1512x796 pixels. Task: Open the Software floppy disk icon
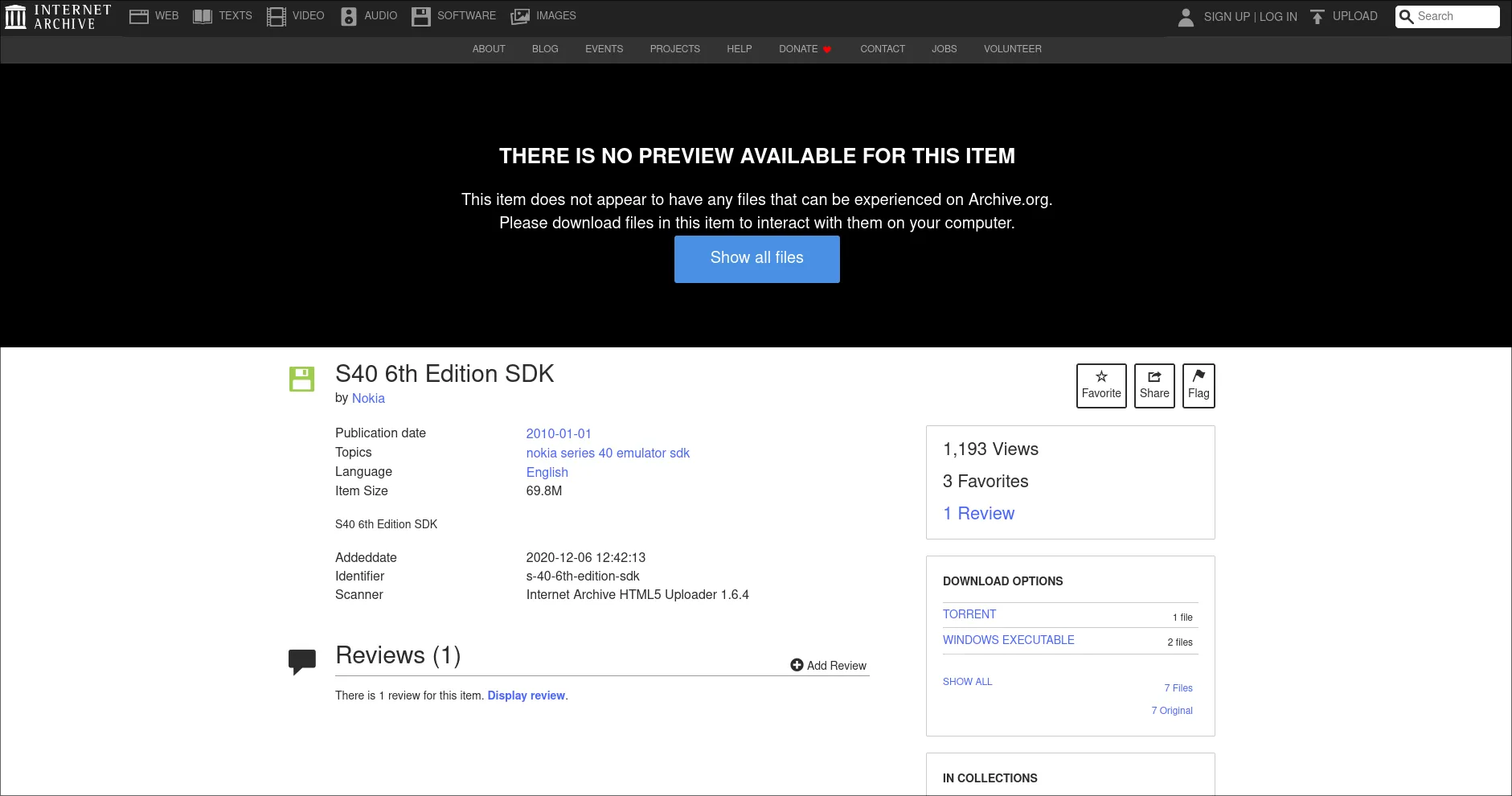tap(421, 16)
